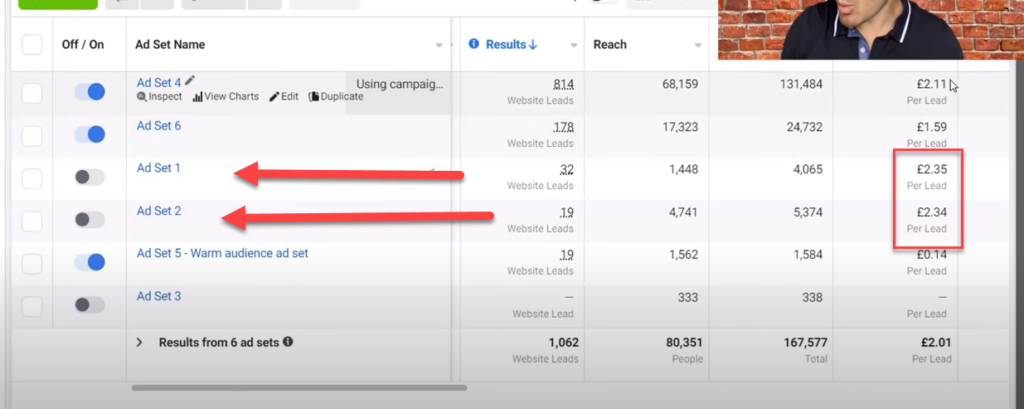This screenshot has height=409, width=1024.
Task: Click the horizontal scrollbar below the table
Action: tap(299, 387)
